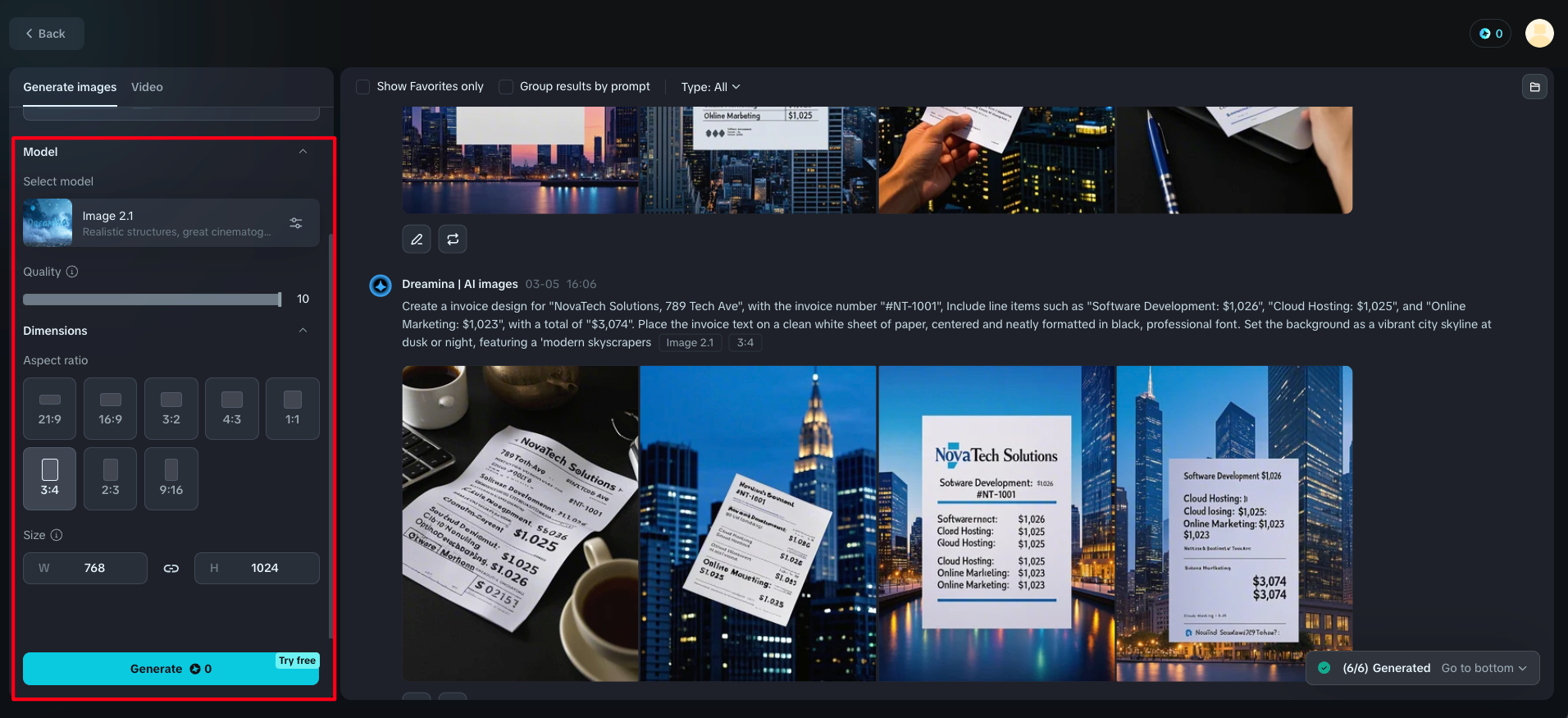Collapse the Dimensions section
The width and height of the screenshot is (1568, 718).
[x=303, y=331]
